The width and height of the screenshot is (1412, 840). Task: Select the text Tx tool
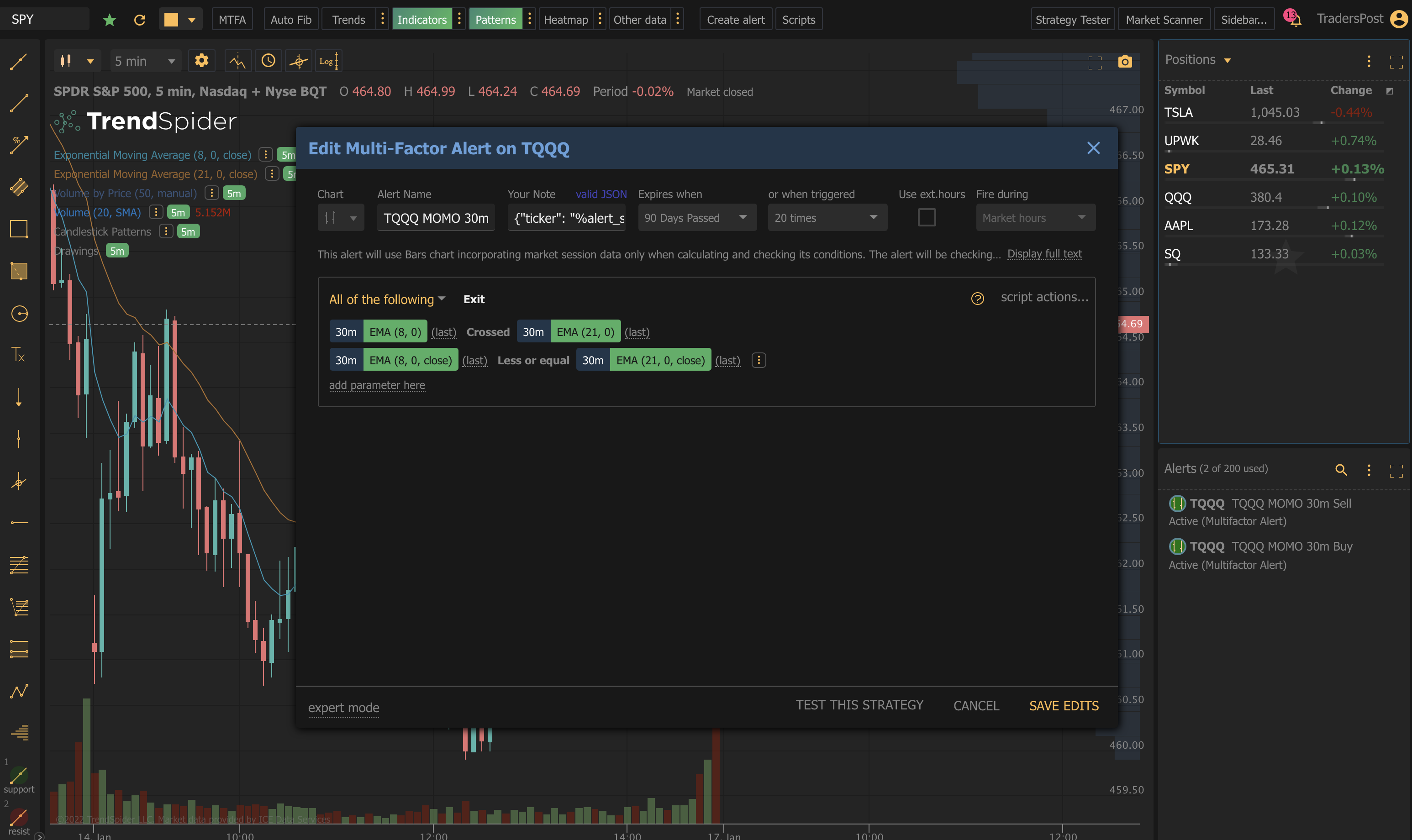coord(19,355)
